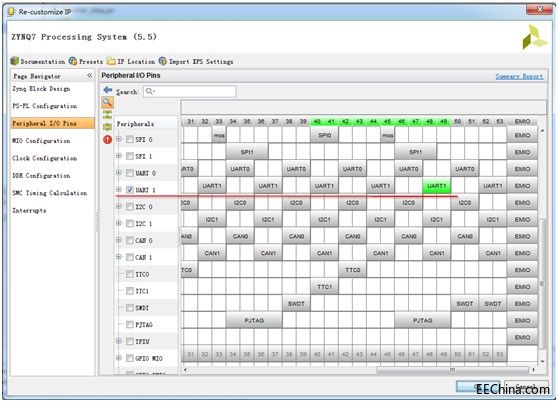Expand the I2C 1 tree node
This screenshot has height=402, width=558.
(x=119, y=223)
